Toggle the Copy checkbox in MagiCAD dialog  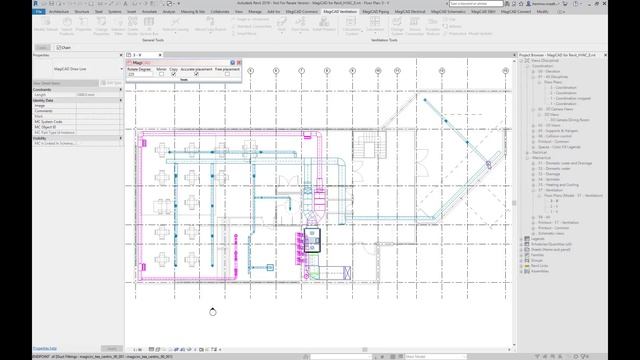(173, 74)
